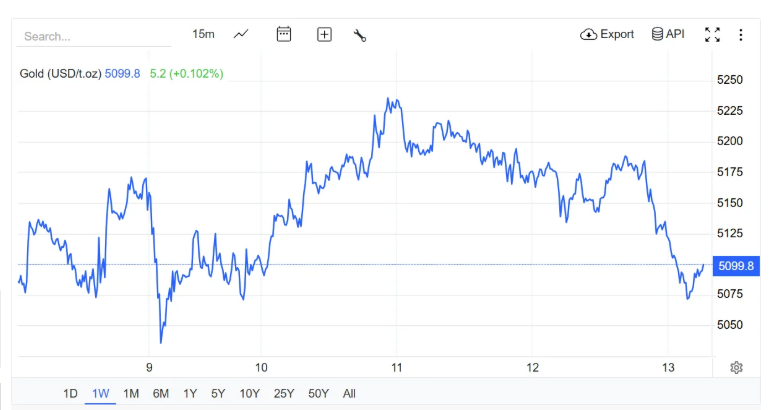779x410 pixels.
Task: Open the chart type line icon
Action: pos(241,34)
